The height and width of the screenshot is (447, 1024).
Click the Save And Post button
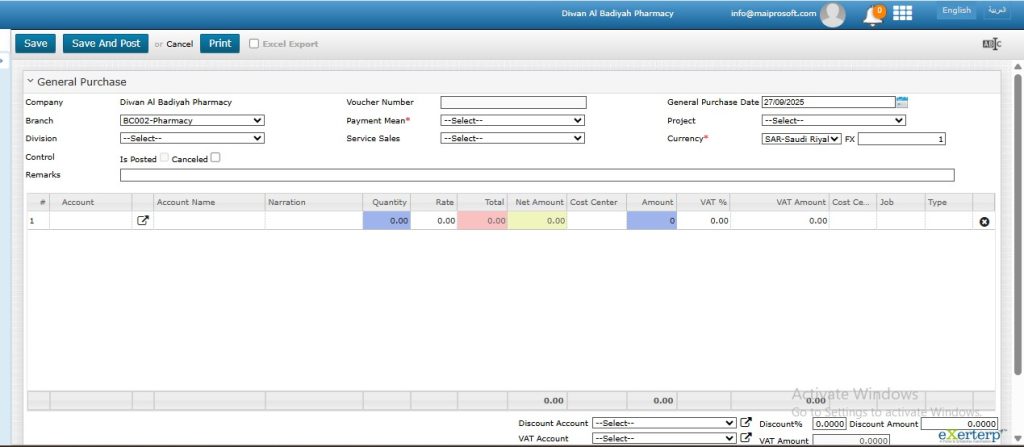(105, 44)
